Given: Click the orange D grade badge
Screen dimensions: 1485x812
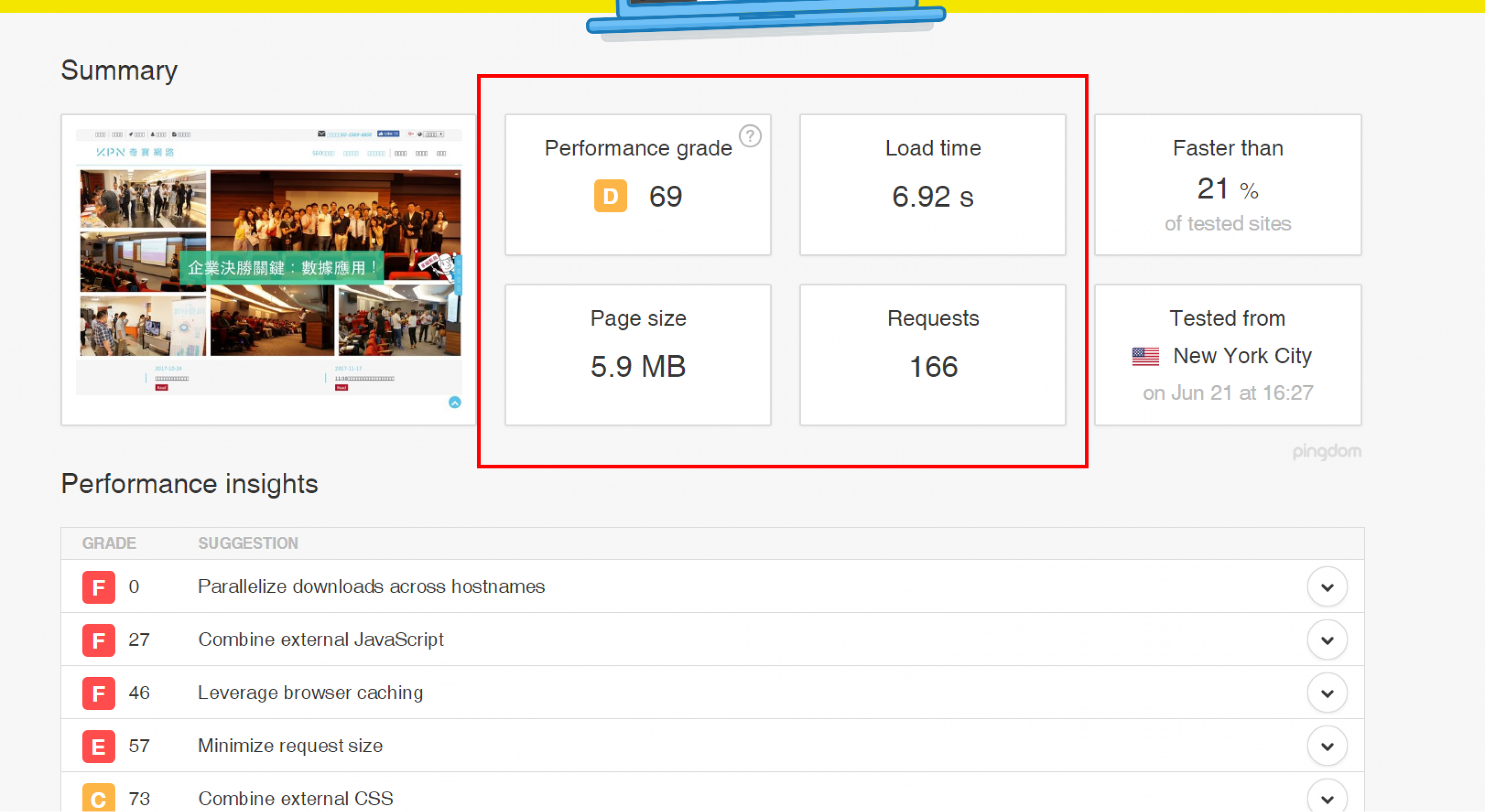Looking at the screenshot, I should (610, 196).
